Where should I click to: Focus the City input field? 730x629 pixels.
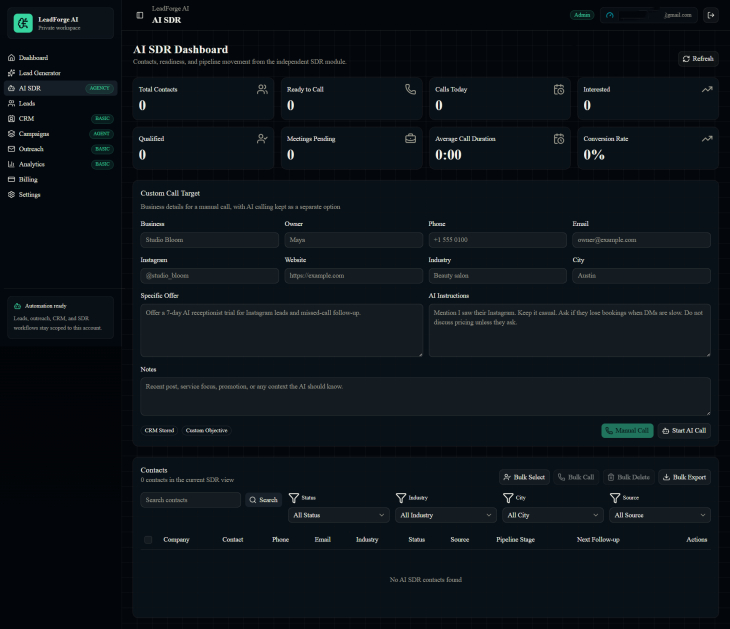click(642, 276)
